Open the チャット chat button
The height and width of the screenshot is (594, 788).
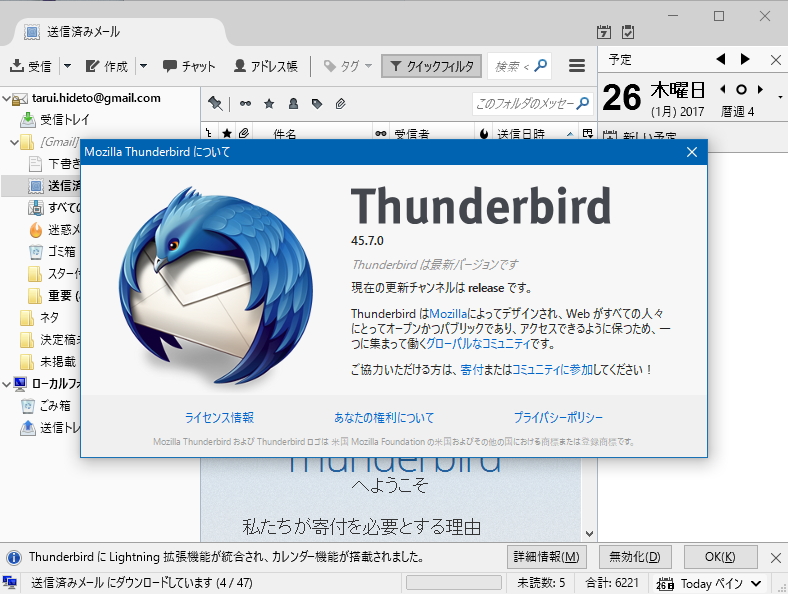(189, 66)
